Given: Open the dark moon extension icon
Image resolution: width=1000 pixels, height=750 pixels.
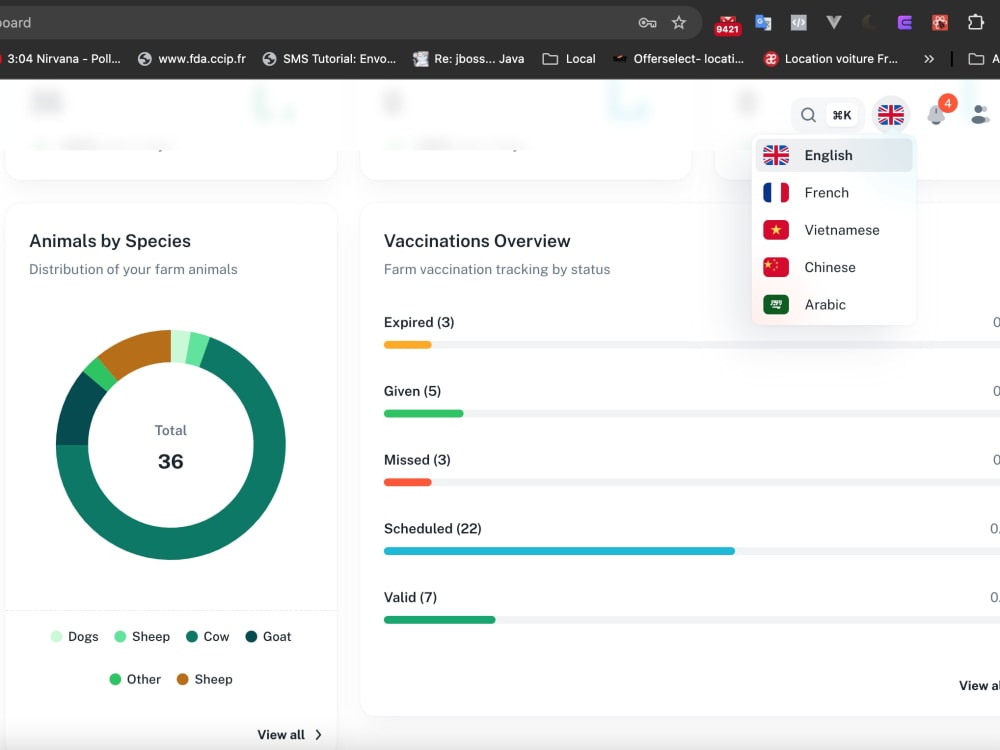Looking at the screenshot, I should click(x=869, y=23).
